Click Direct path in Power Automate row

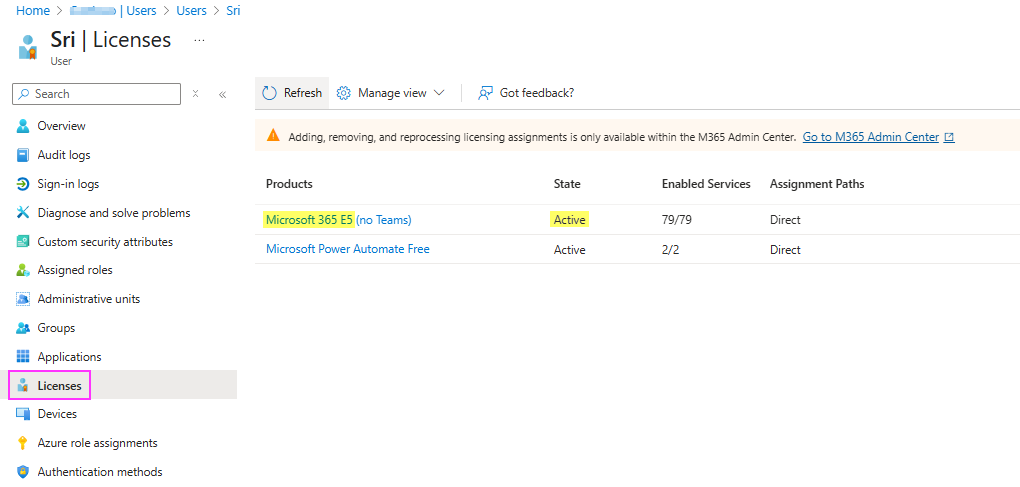785,250
